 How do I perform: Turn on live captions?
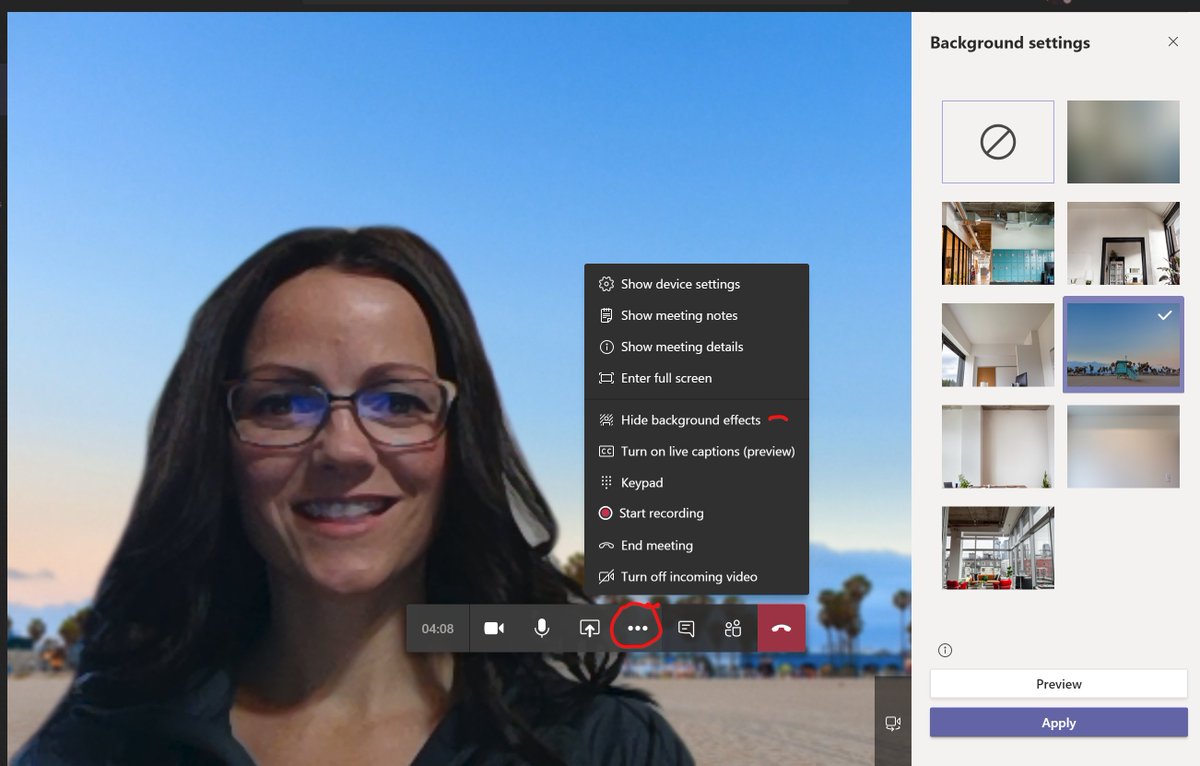coord(706,451)
